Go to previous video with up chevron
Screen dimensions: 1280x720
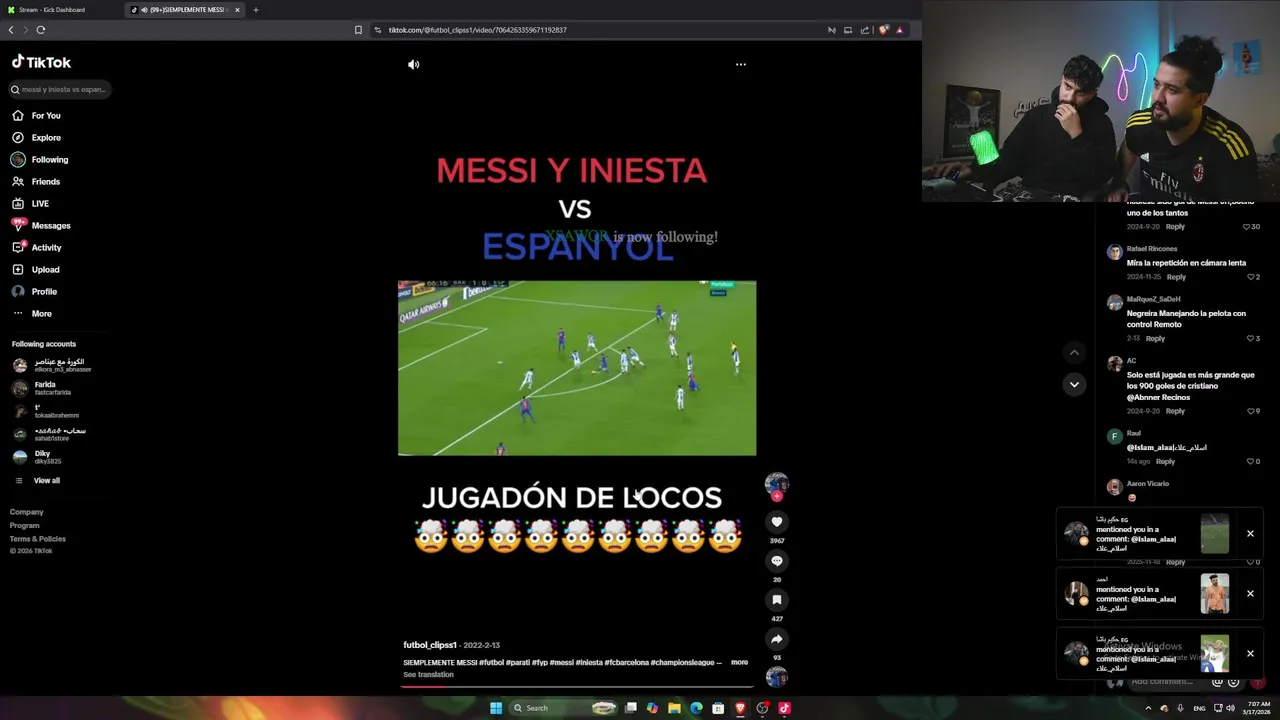pos(1074,352)
